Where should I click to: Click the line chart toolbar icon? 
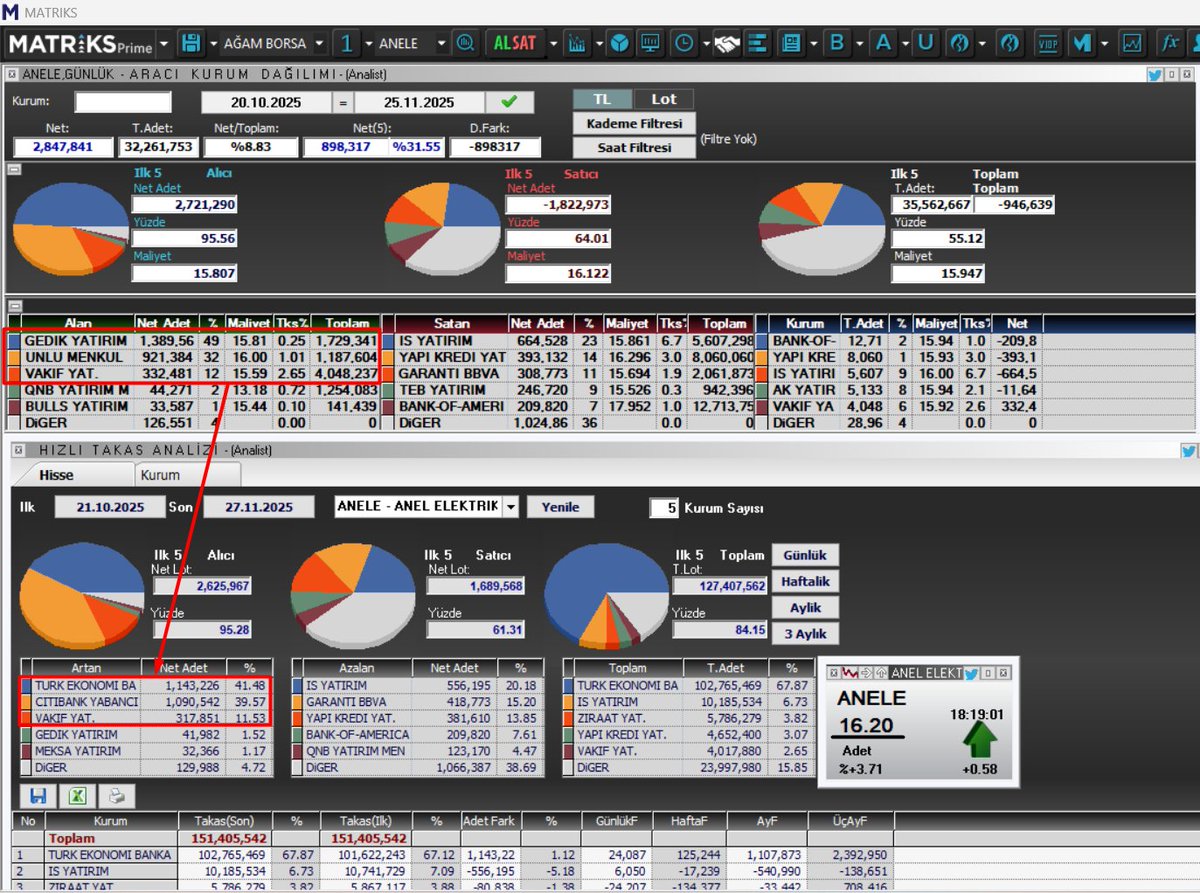click(x=1132, y=43)
